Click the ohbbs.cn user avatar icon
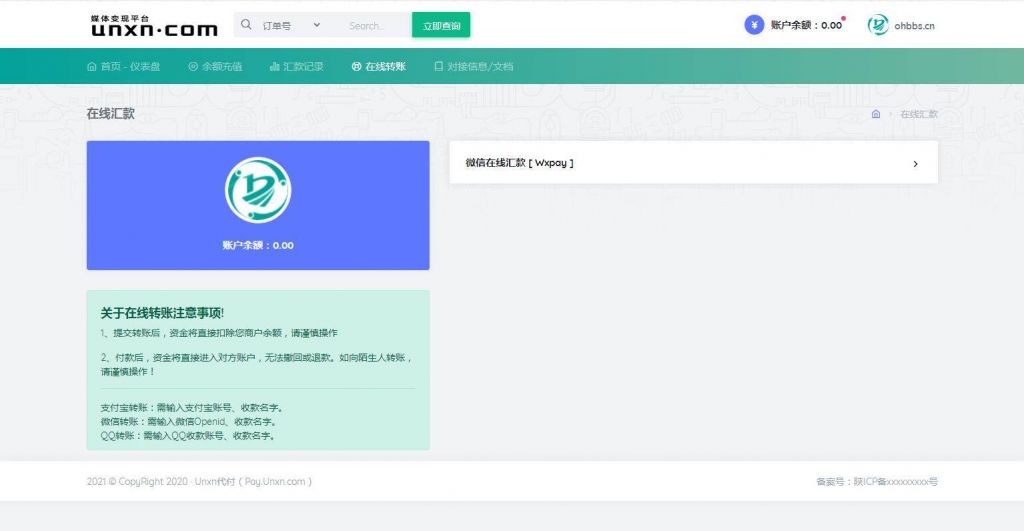 [878, 25]
